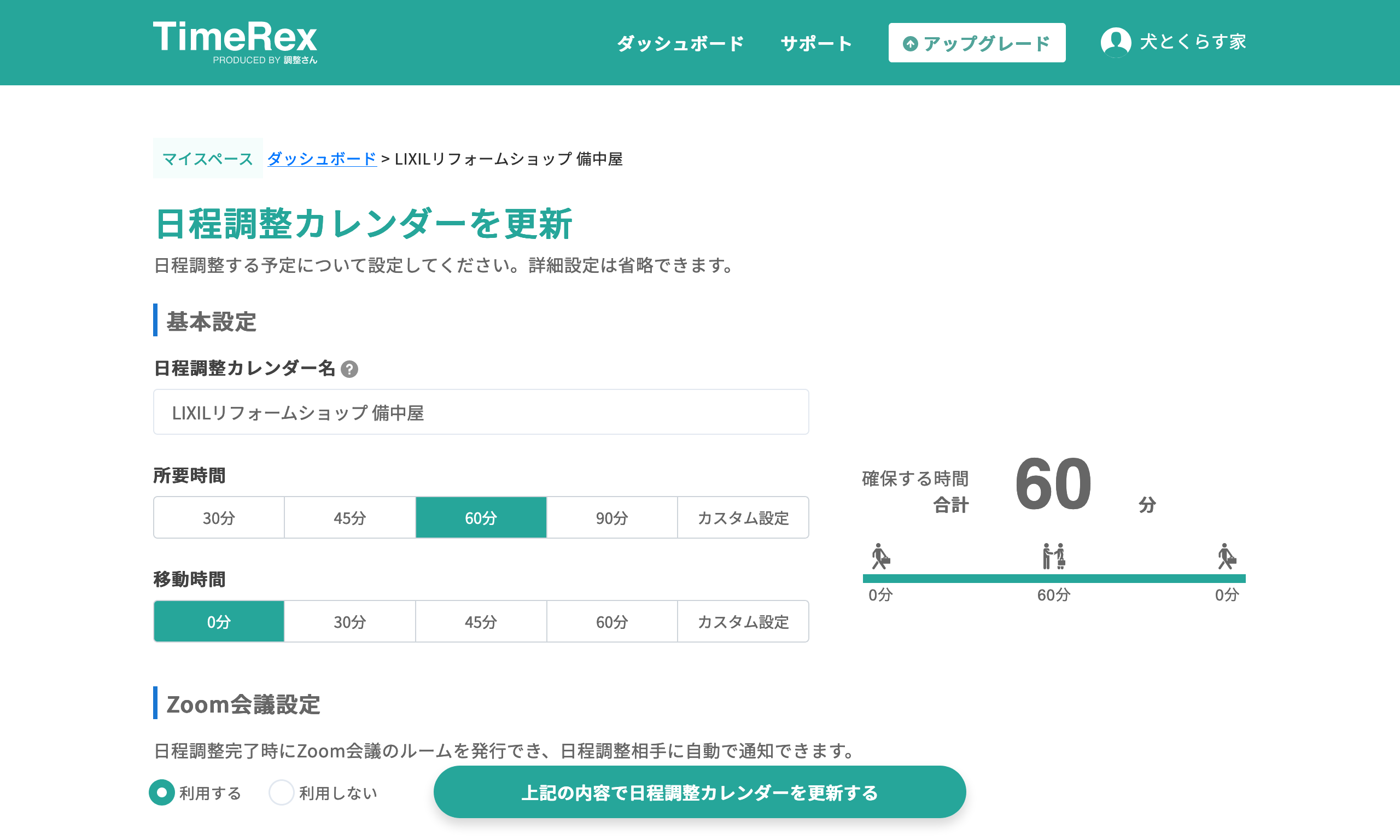
Task: Open ダッシュボード in the top navigation
Action: pyautogui.click(x=680, y=44)
